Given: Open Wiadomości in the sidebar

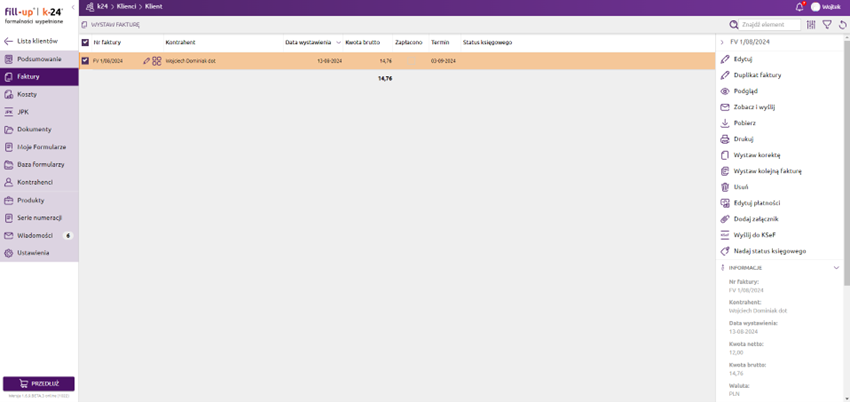Looking at the screenshot, I should [39, 236].
